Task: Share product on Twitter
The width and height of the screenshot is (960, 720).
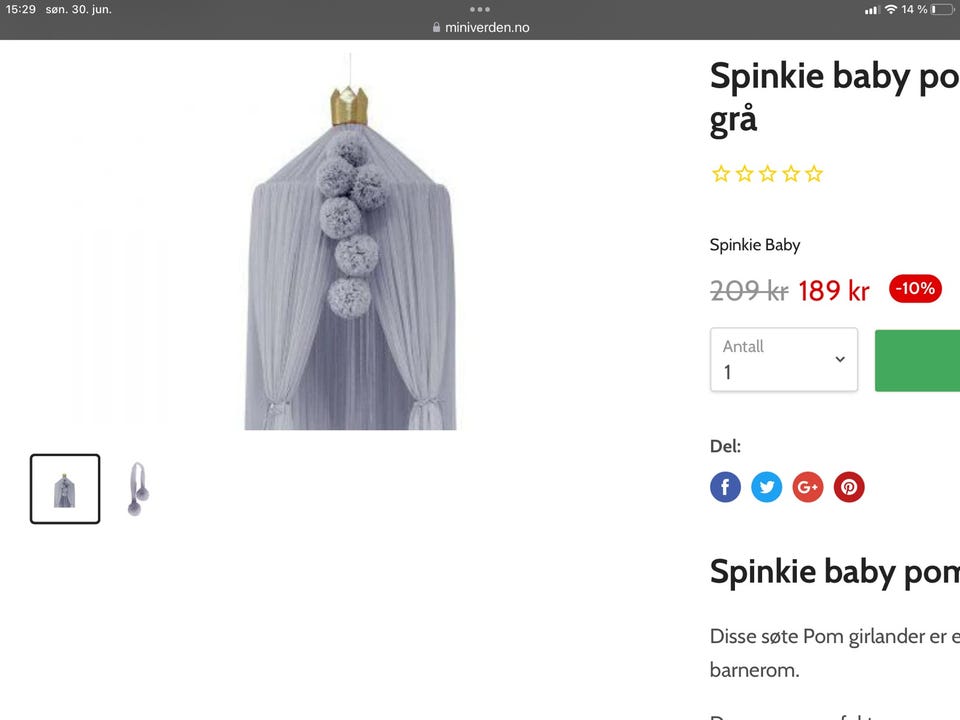Action: tap(766, 487)
